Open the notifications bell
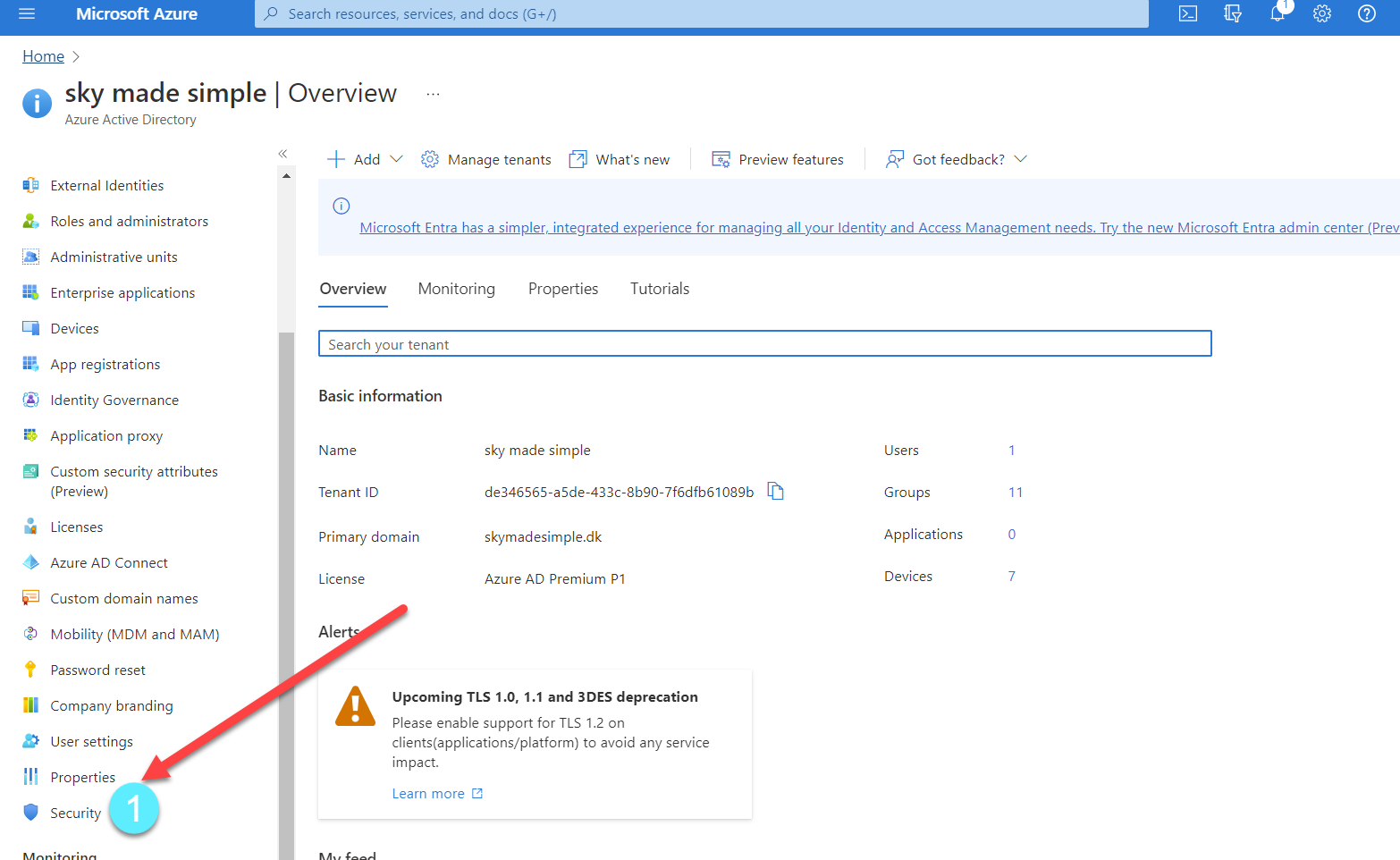This screenshot has height=860, width=1400. 1278,13
